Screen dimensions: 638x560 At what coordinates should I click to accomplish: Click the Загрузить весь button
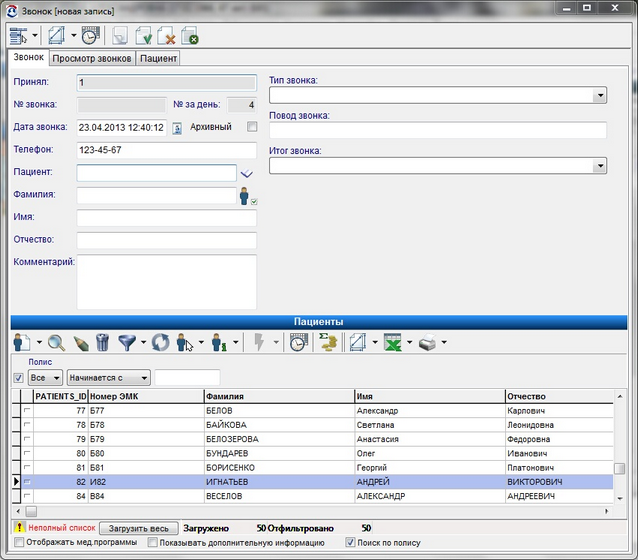point(139,528)
